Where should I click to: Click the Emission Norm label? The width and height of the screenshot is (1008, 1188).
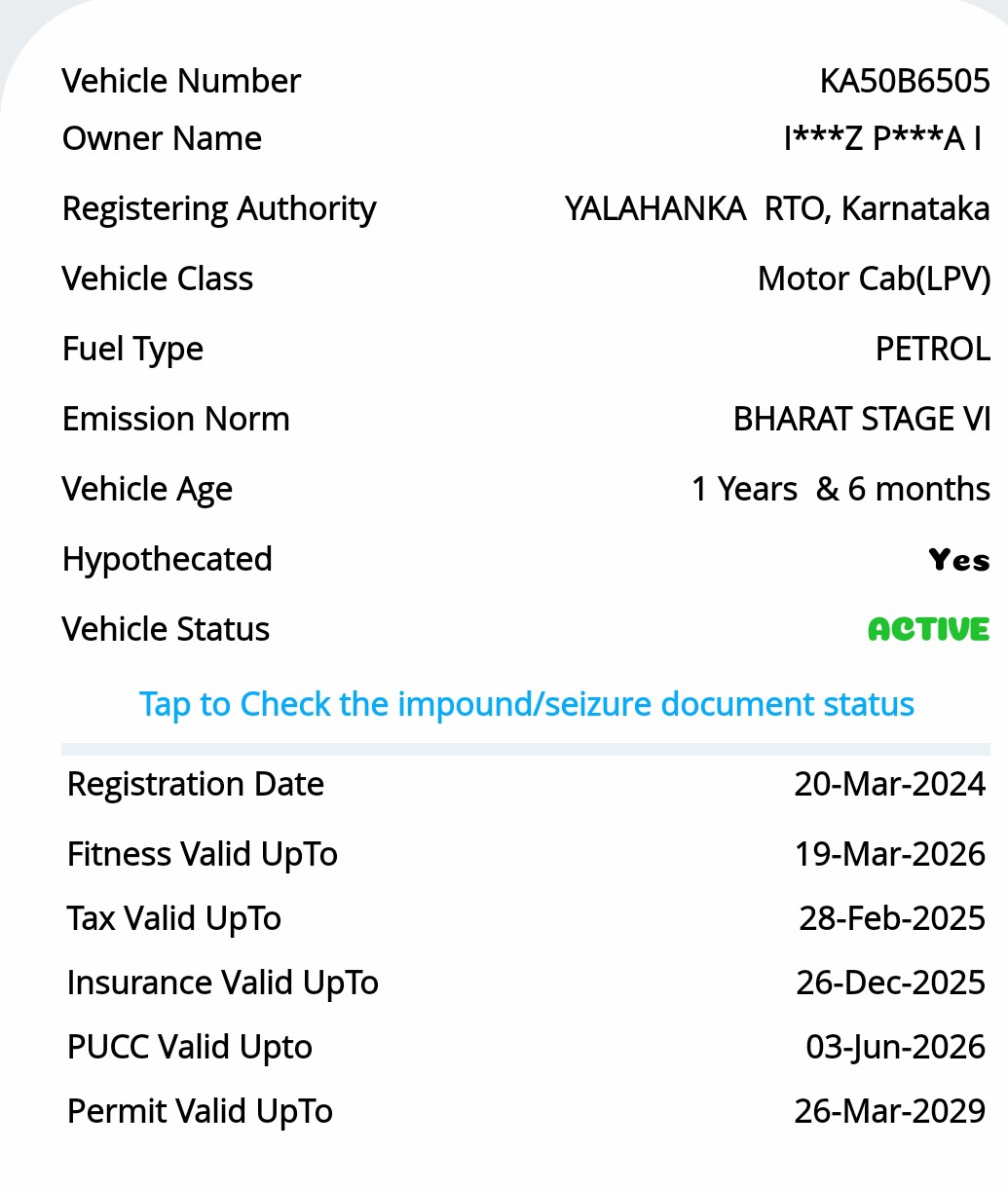176,420
